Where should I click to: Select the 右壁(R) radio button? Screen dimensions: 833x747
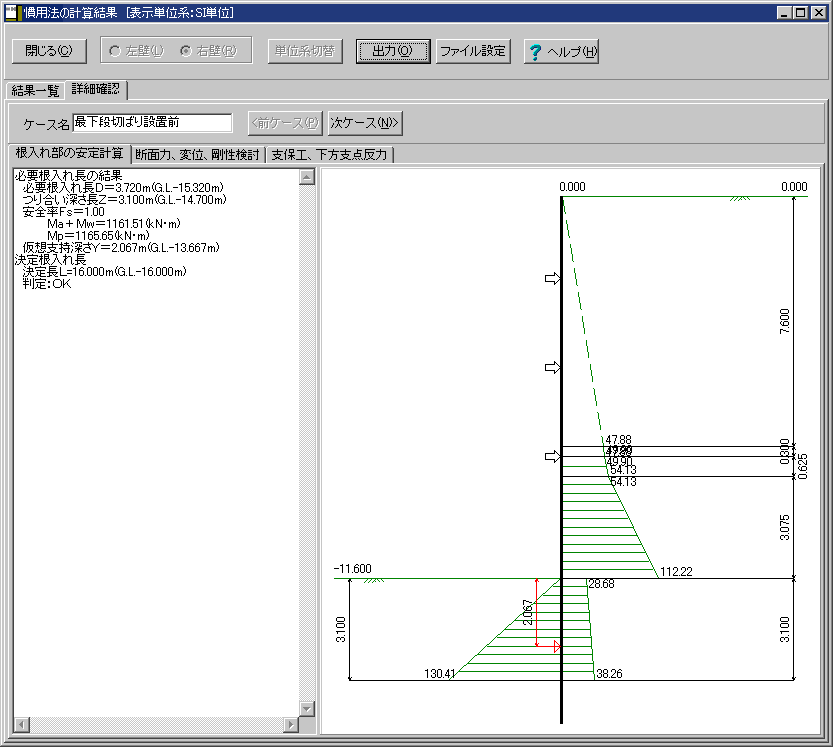[185, 51]
